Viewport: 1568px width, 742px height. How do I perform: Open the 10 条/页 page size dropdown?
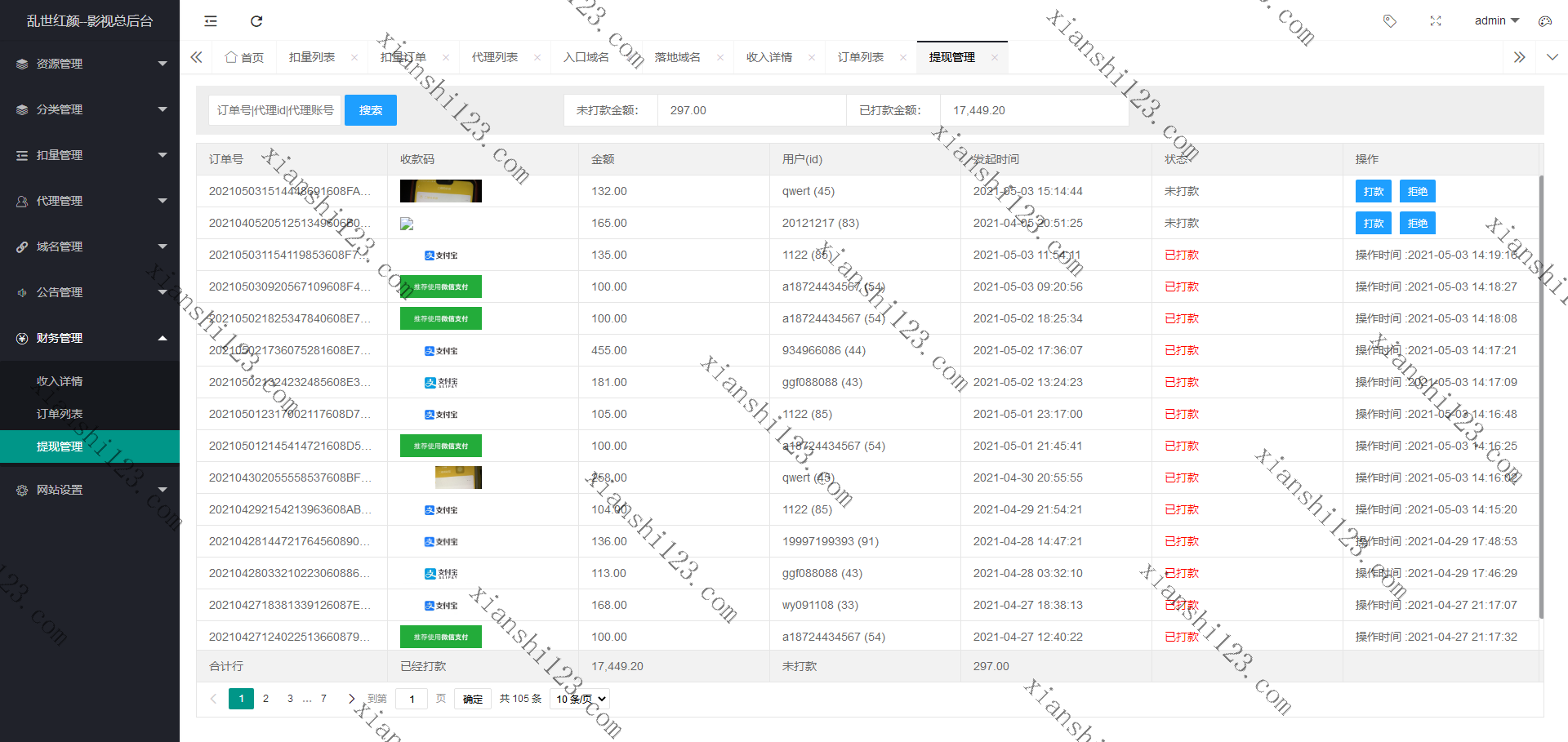click(x=580, y=699)
